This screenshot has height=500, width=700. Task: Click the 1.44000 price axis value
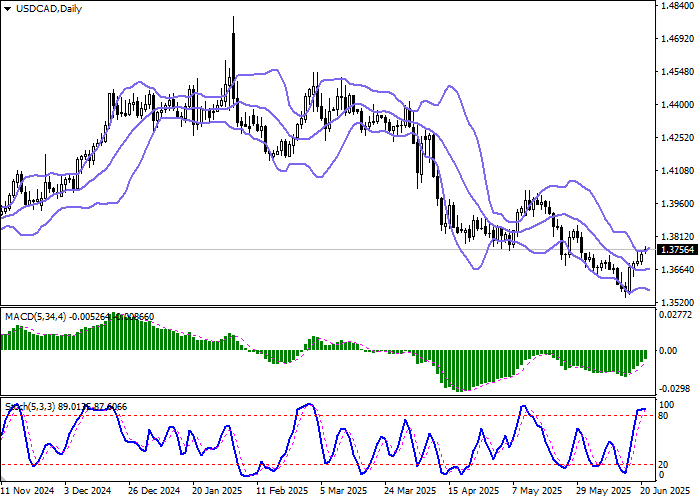pyautogui.click(x=677, y=105)
